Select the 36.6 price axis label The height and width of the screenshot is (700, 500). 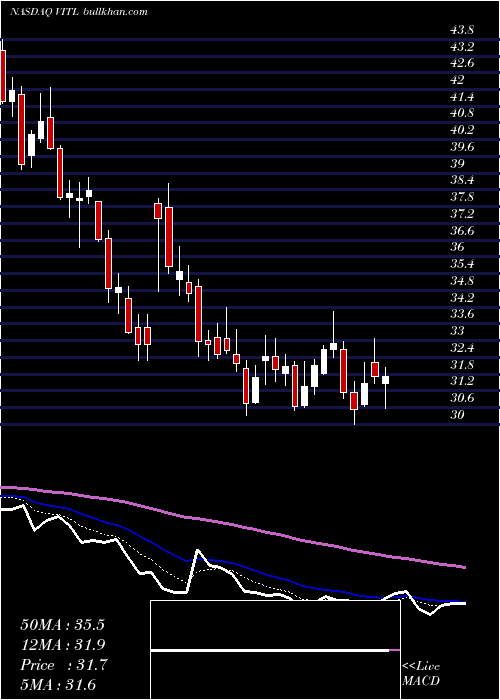click(462, 230)
